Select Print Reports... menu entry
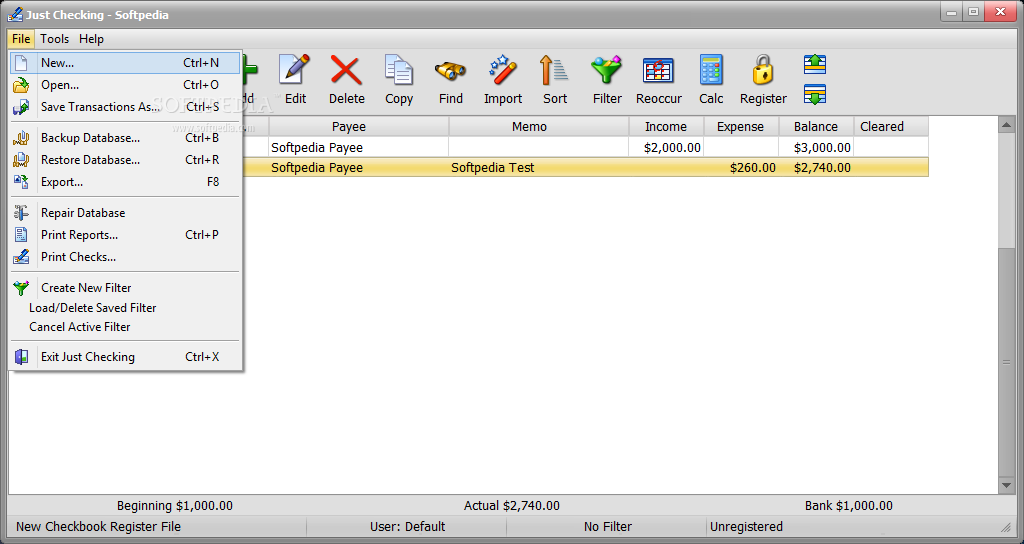1024x544 pixels. 125,234
